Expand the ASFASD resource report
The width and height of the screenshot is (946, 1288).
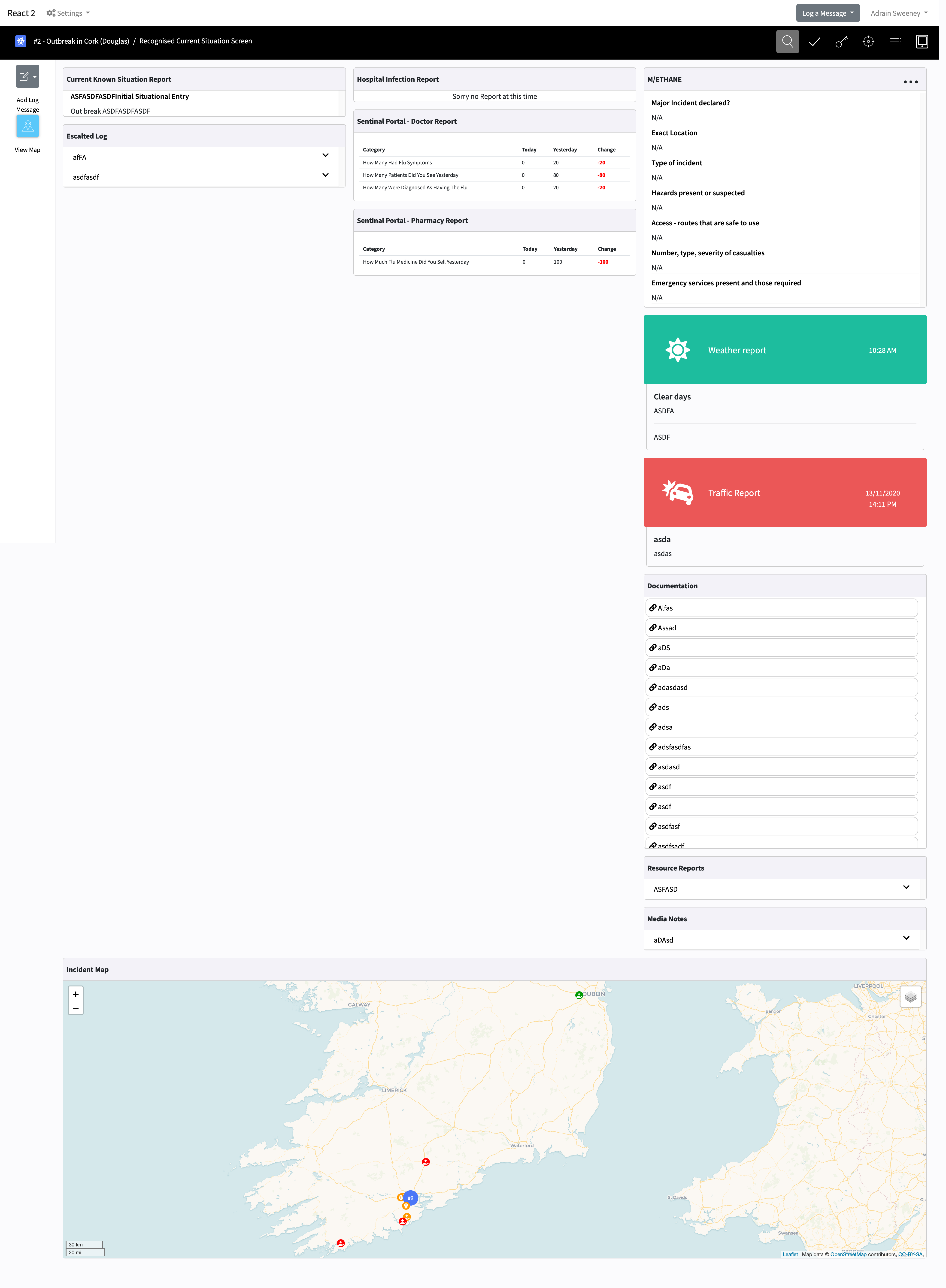pyautogui.click(x=782, y=889)
